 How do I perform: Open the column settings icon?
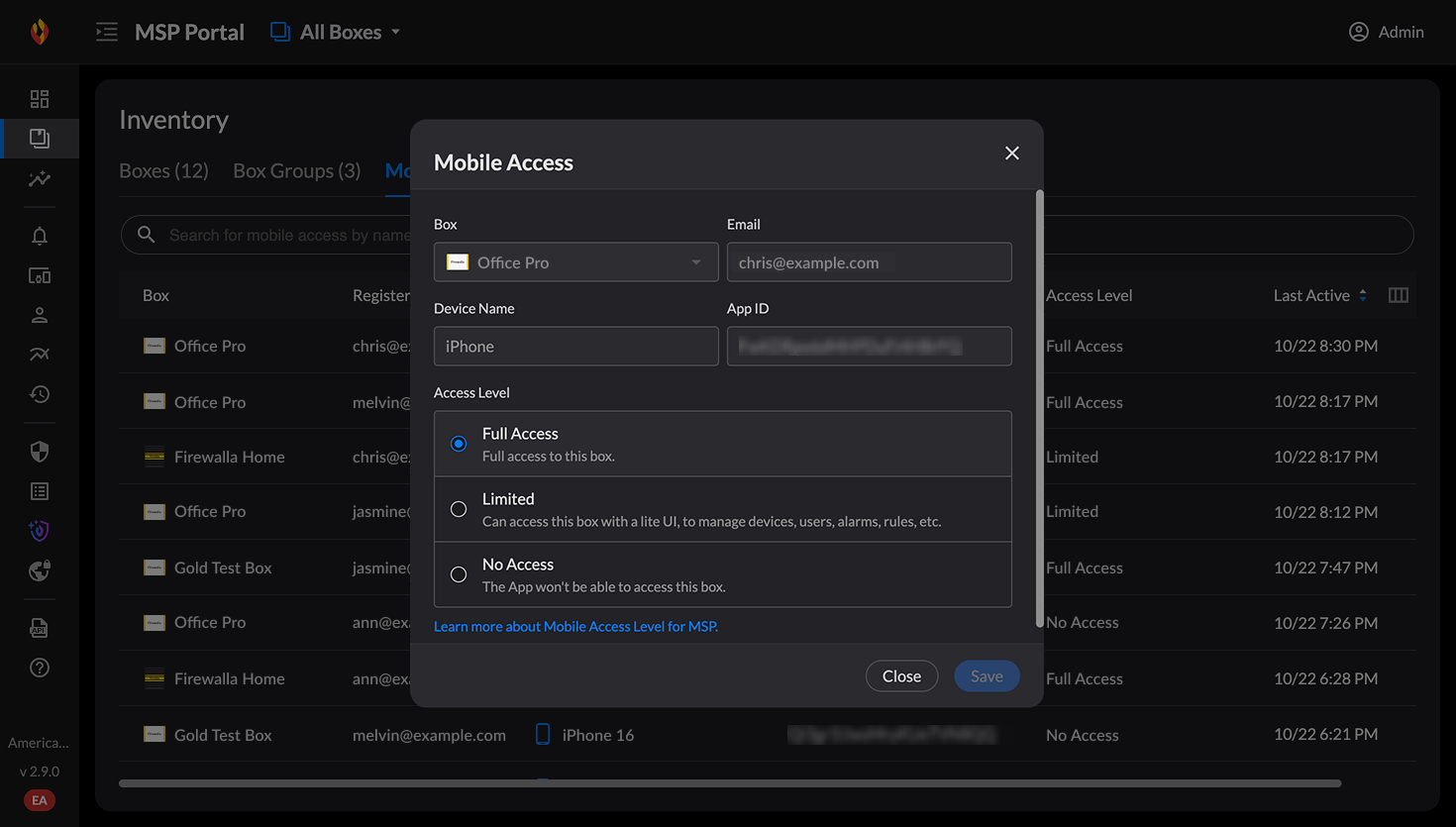[x=1398, y=295]
